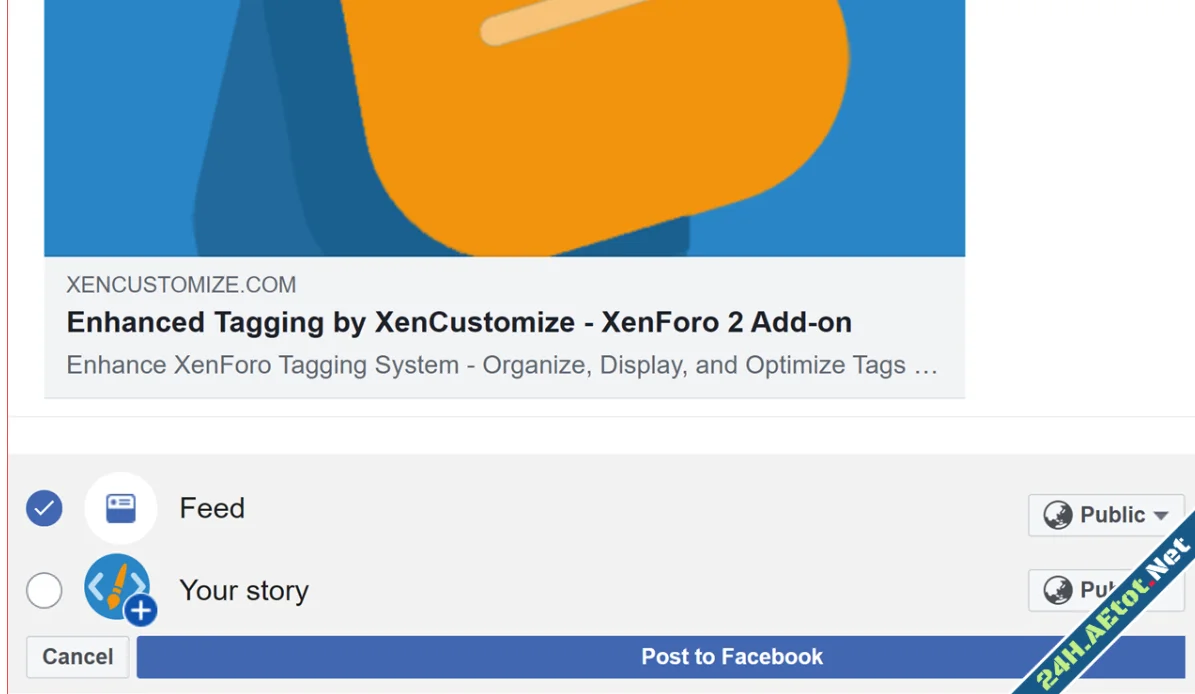Expand the Feed Public dropdown arrow
The image size is (1195, 694).
[x=1161, y=515]
